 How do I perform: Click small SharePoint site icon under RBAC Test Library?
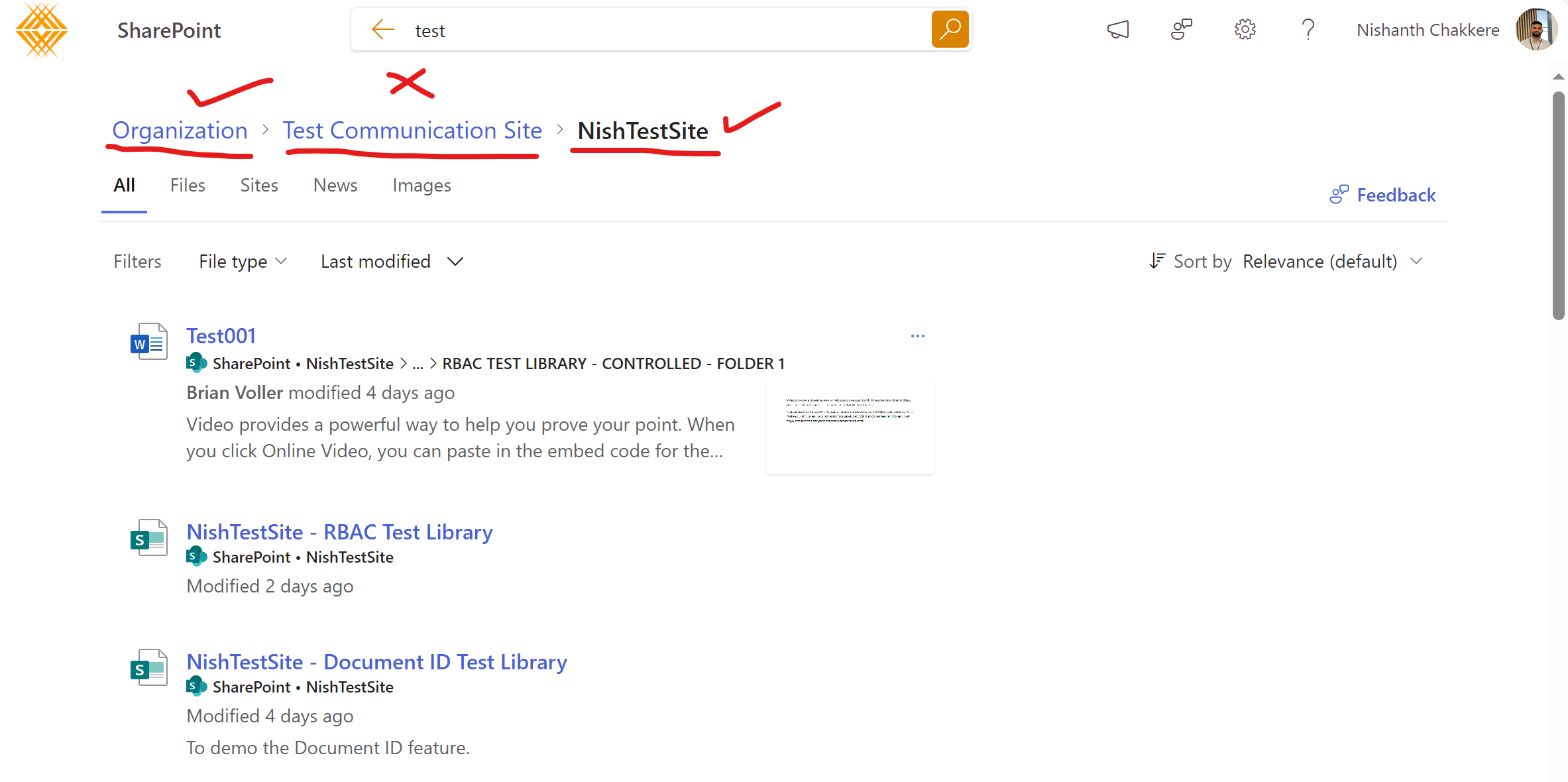pos(196,557)
